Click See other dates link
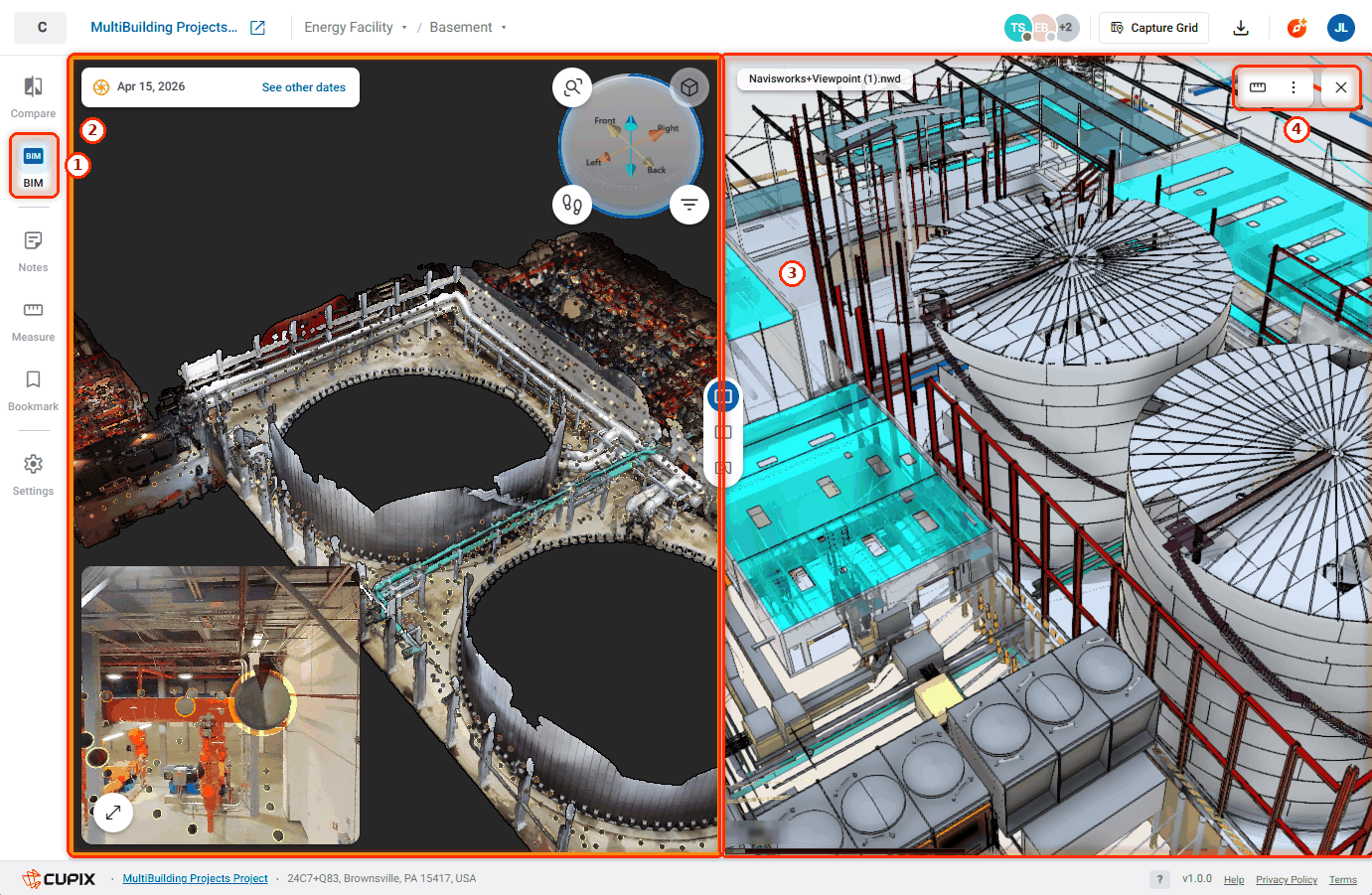Viewport: 1372px width, 895px height. (x=304, y=87)
